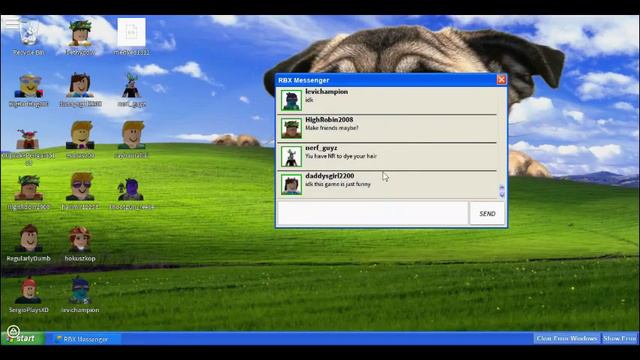640x360 pixels.
Task: Click the SEND button in RBX Messenger
Action: 487,213
